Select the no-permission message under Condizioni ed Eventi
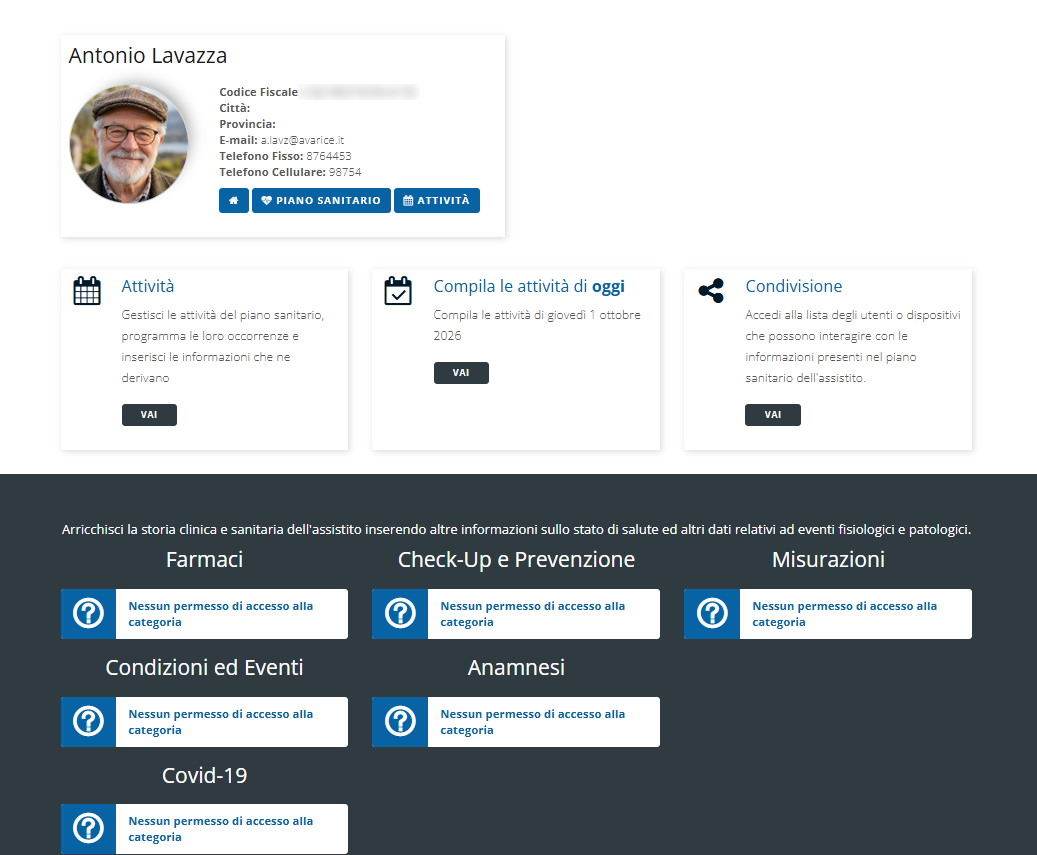Viewport: 1037px width, 855px height. tap(221, 721)
